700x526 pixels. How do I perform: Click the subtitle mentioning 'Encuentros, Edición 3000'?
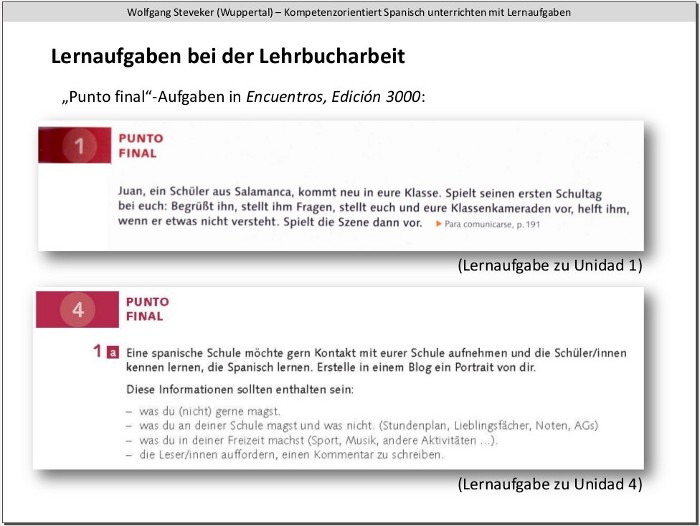tap(243, 97)
